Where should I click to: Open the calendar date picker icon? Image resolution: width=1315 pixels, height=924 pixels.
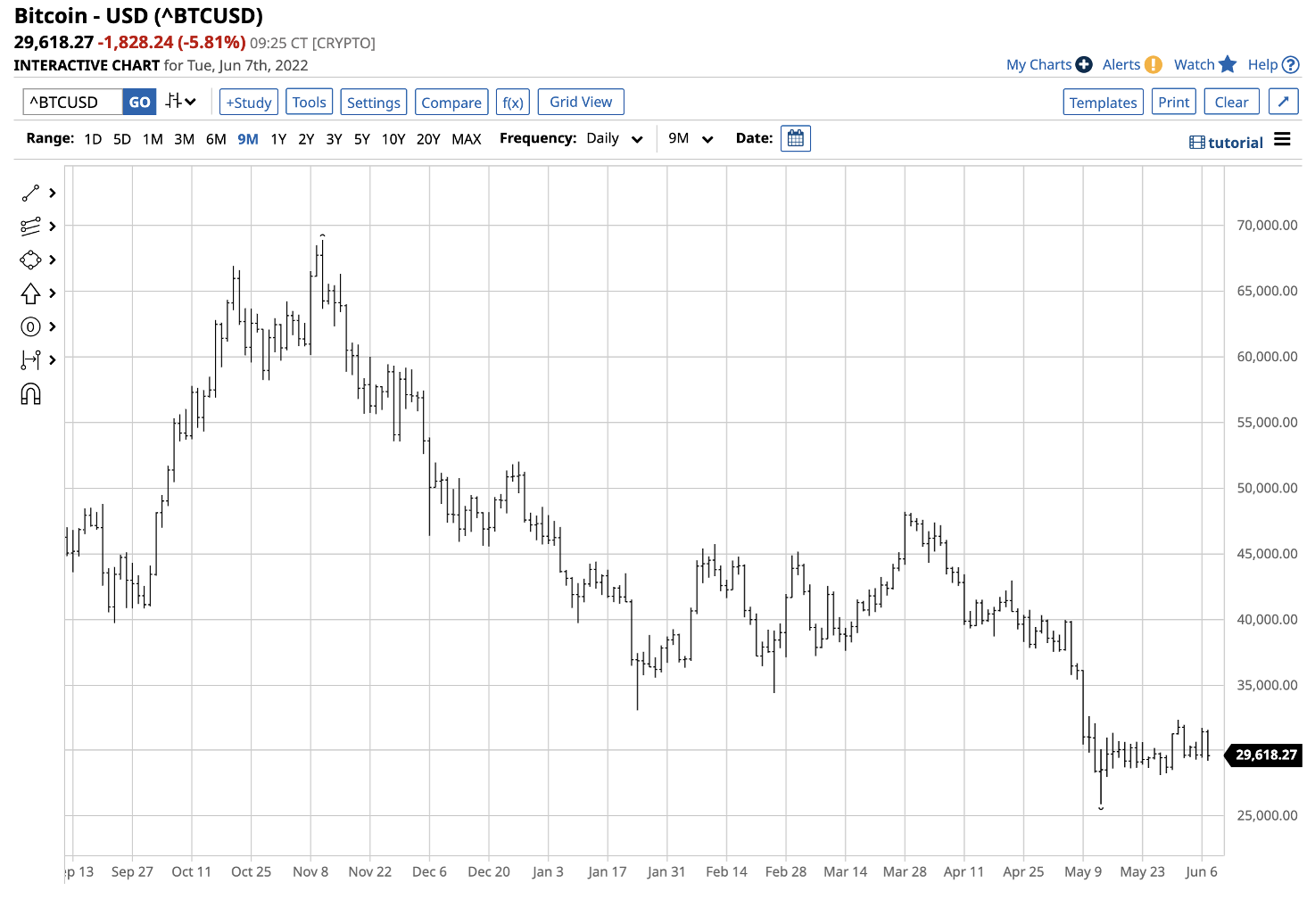point(796,138)
